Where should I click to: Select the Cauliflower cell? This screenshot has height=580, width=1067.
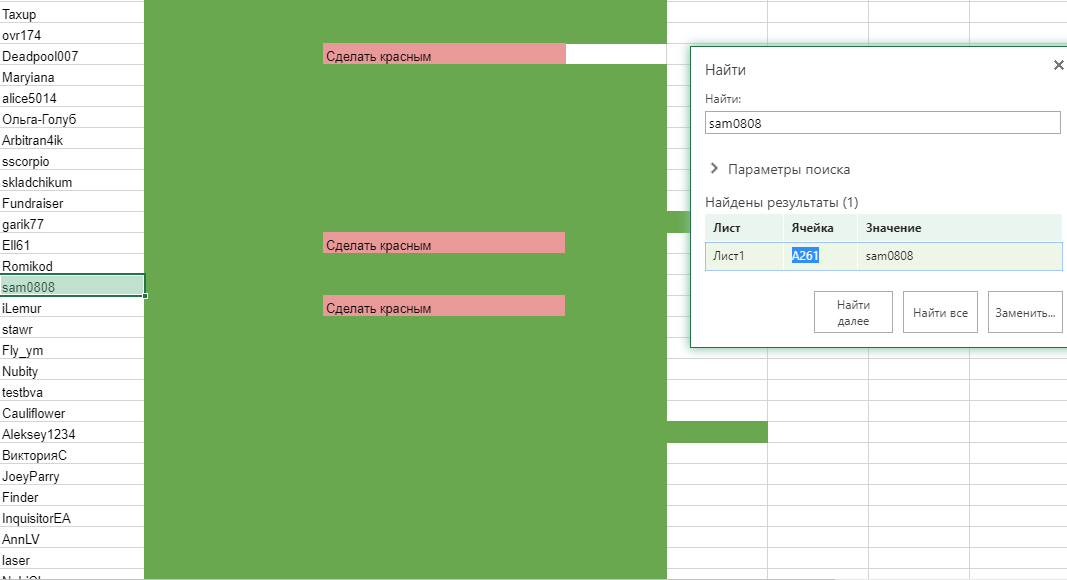pyautogui.click(x=72, y=413)
